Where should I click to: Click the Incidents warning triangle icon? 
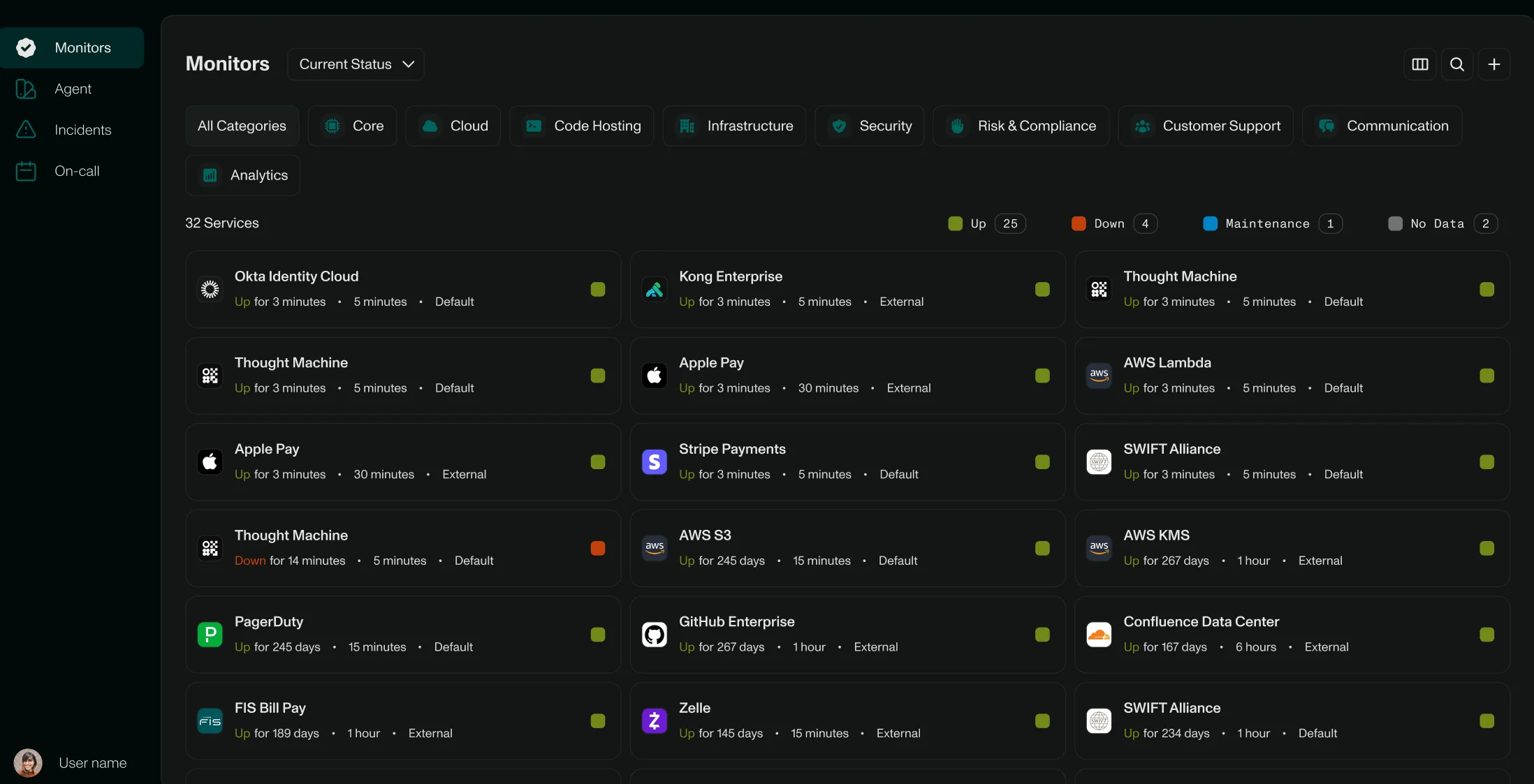[x=26, y=130]
